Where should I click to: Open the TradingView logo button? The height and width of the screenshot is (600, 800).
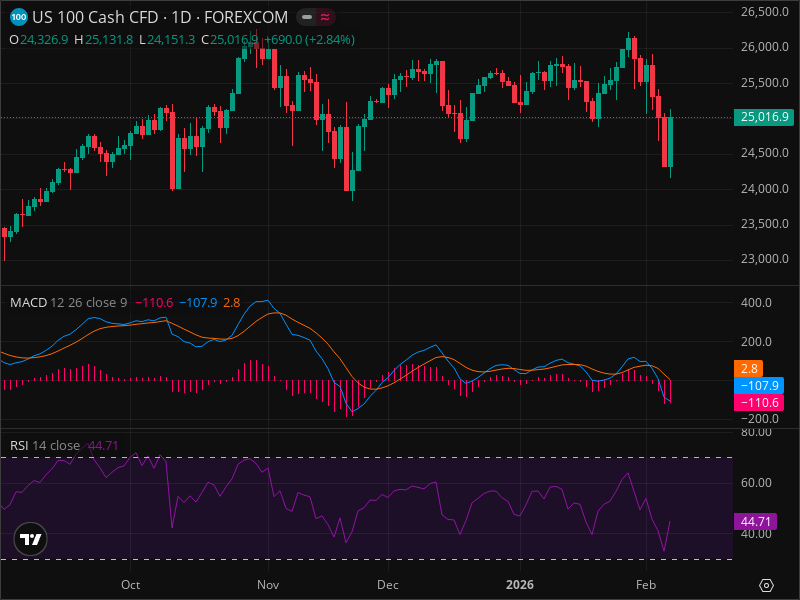coord(31,539)
